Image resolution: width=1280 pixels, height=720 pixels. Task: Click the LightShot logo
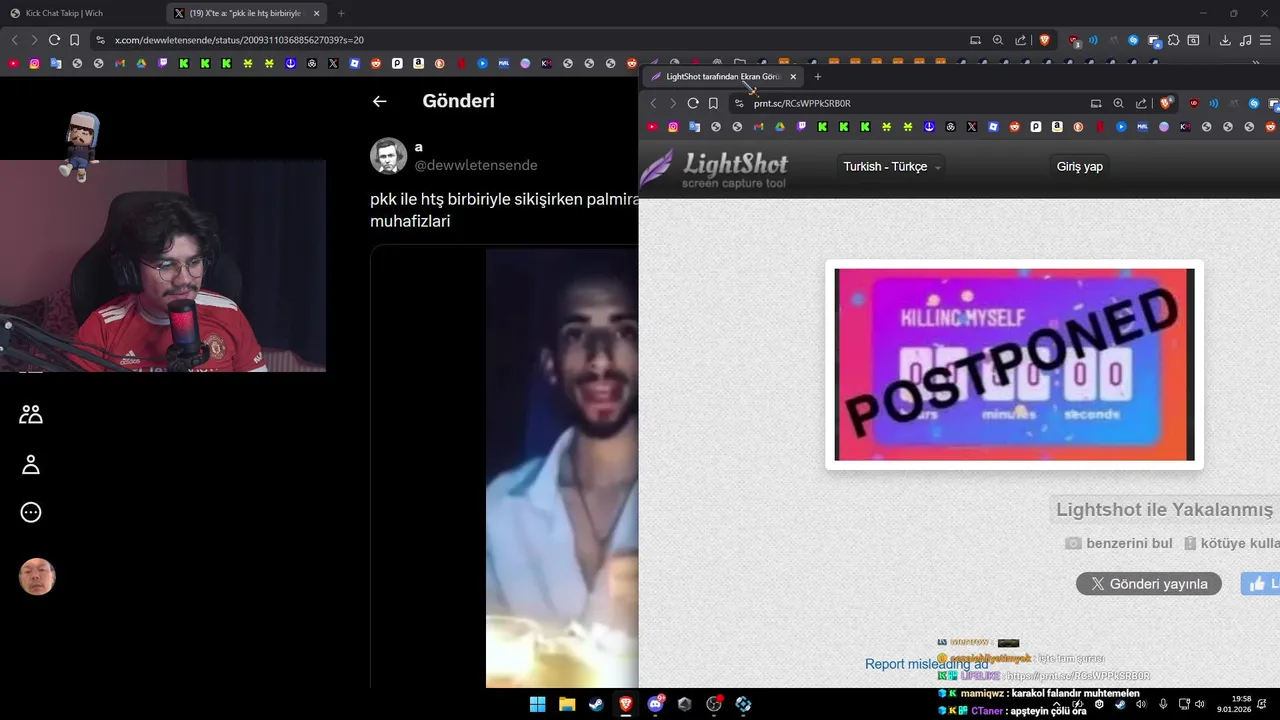click(714, 168)
